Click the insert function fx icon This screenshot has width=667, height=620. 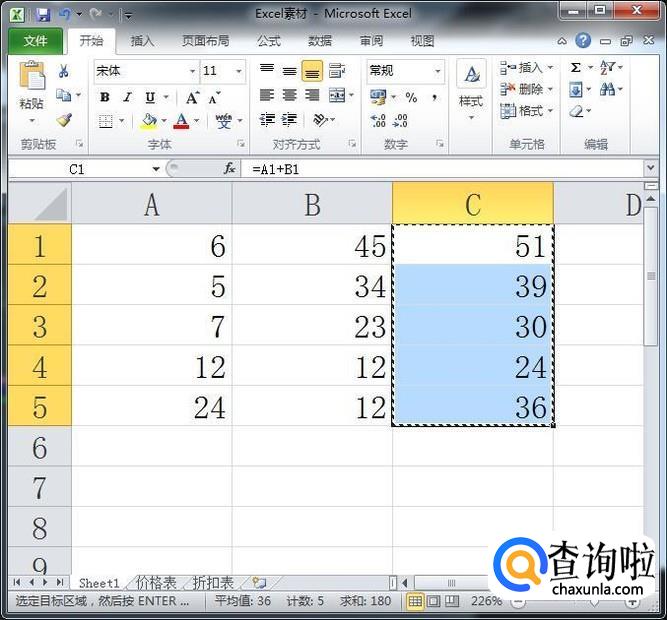click(x=230, y=169)
